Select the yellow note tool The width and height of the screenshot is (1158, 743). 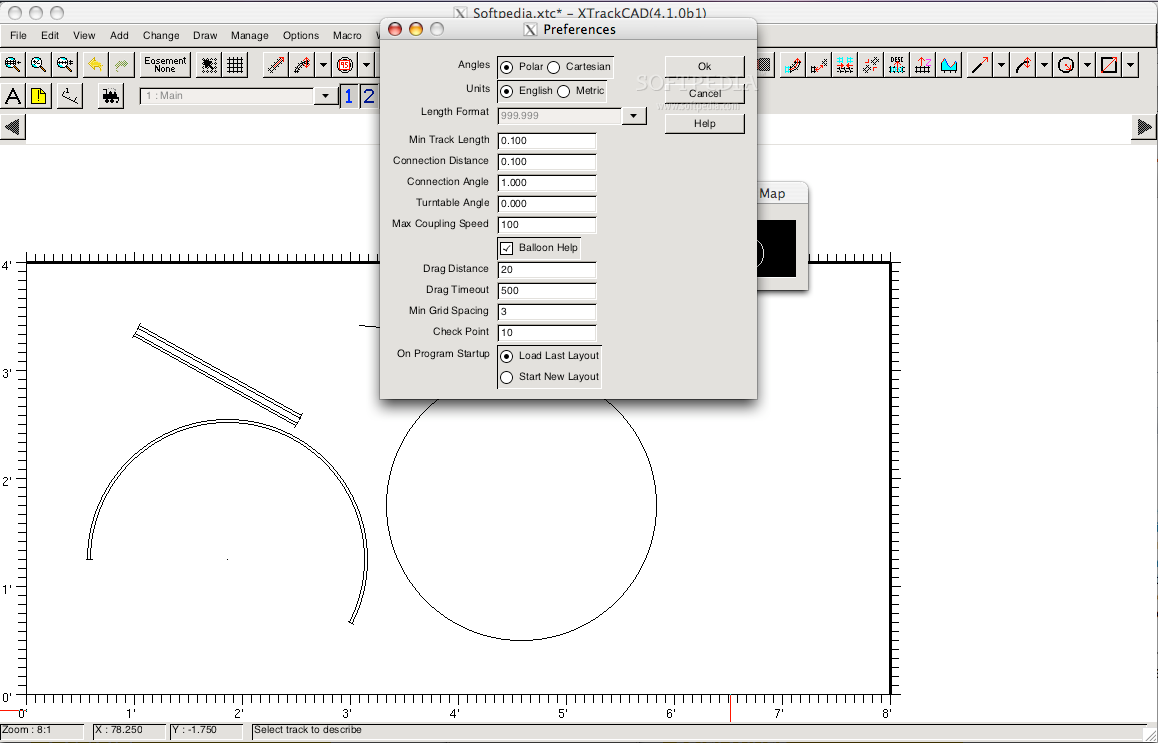pyautogui.click(x=39, y=96)
